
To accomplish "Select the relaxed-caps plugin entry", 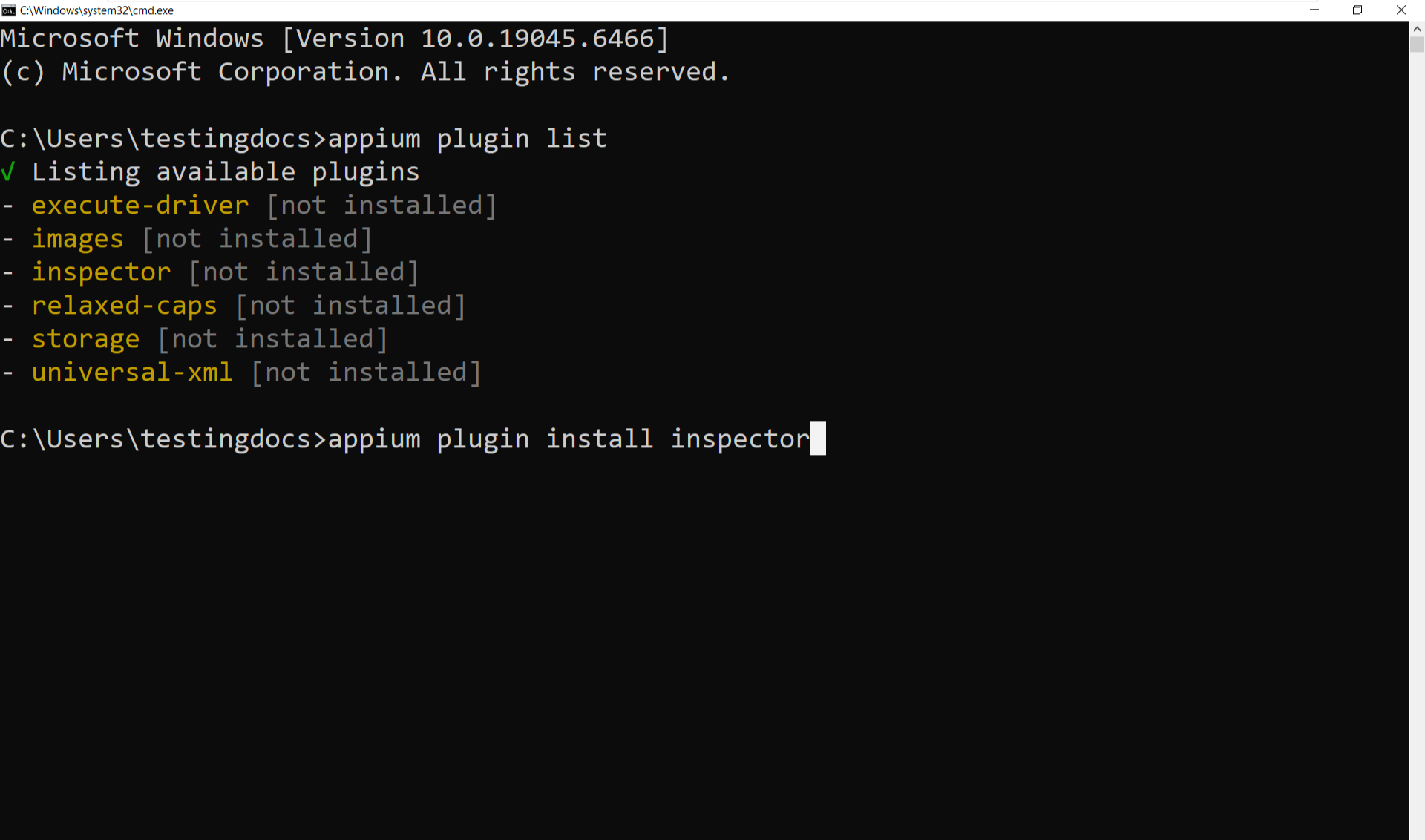I will [x=124, y=305].
